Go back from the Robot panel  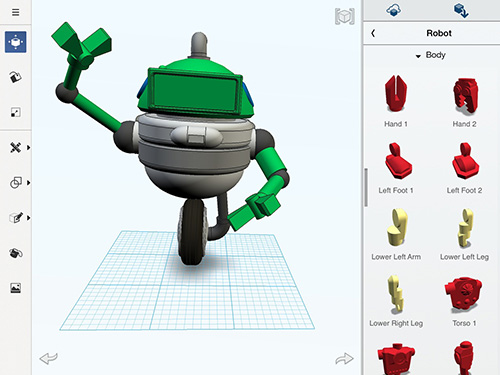[x=373, y=33]
